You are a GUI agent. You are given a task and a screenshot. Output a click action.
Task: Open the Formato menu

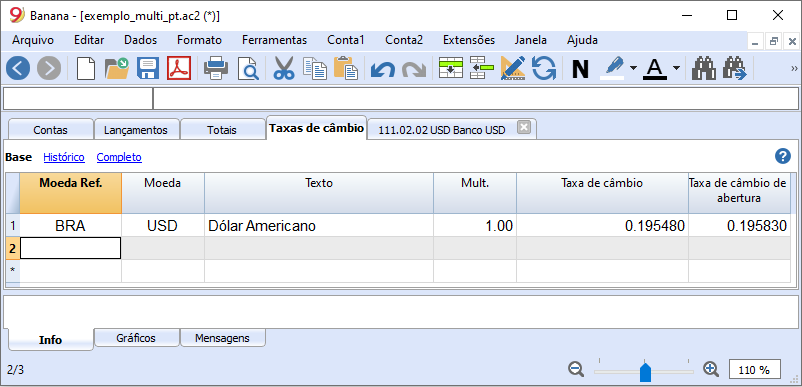pos(199,40)
